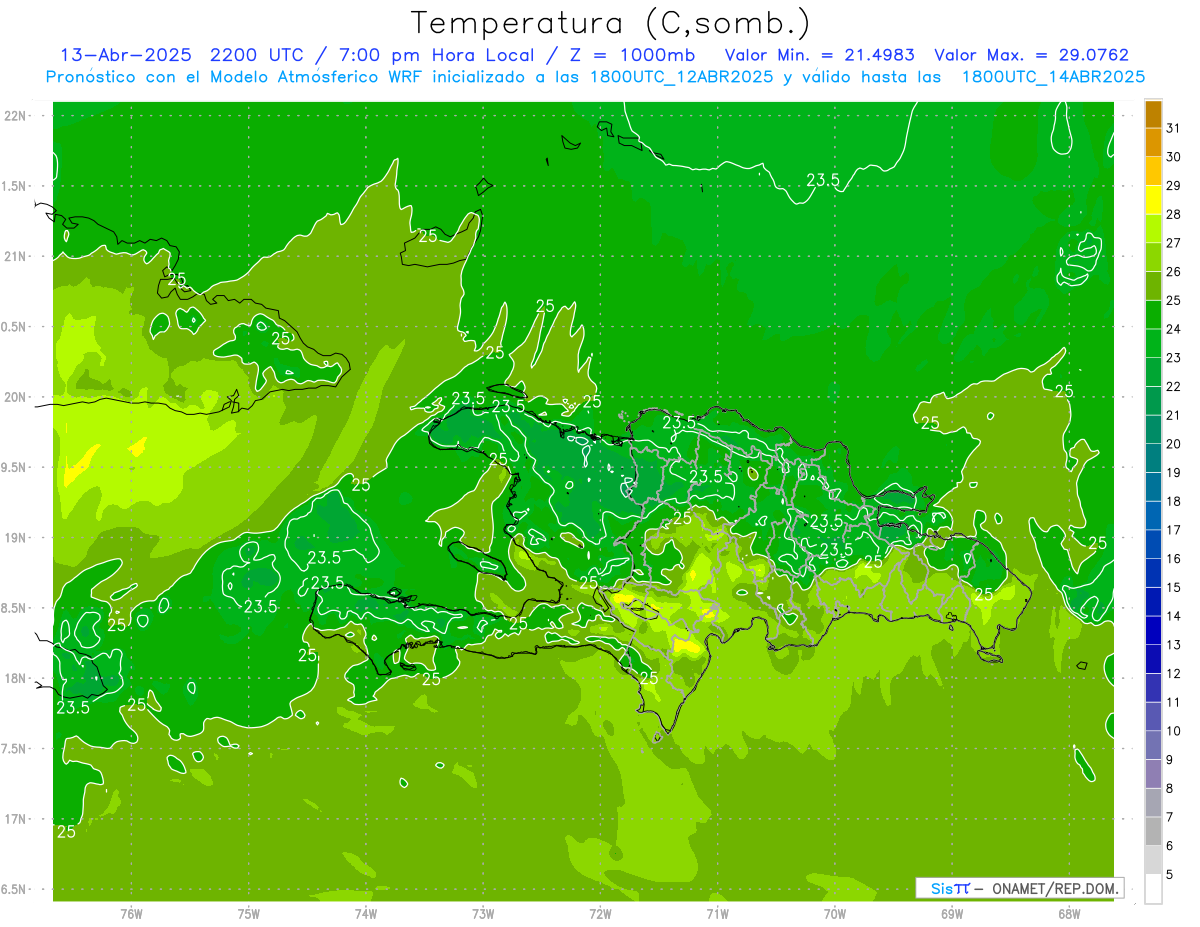Click the legend scale label "31"
This screenshot has height=927, width=1200.
1173,128
